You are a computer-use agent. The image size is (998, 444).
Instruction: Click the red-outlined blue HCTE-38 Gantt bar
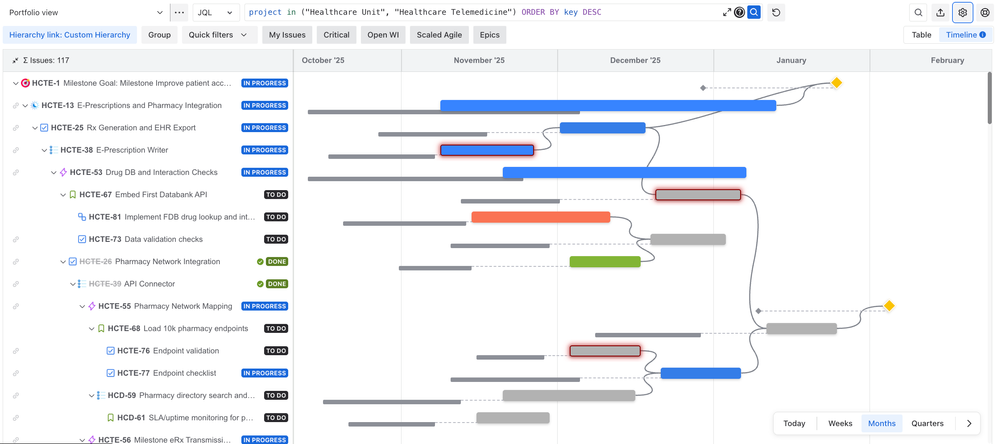pos(487,150)
